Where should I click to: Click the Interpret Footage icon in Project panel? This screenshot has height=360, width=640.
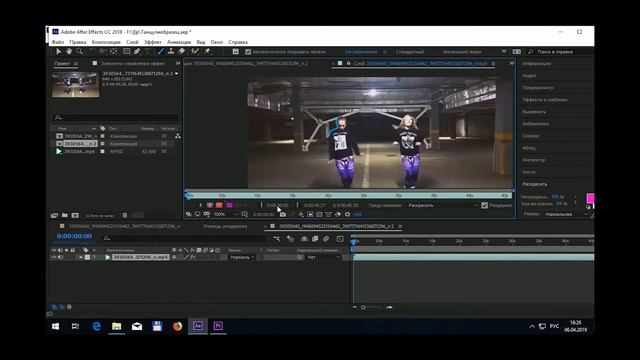pyautogui.click(x=54, y=216)
